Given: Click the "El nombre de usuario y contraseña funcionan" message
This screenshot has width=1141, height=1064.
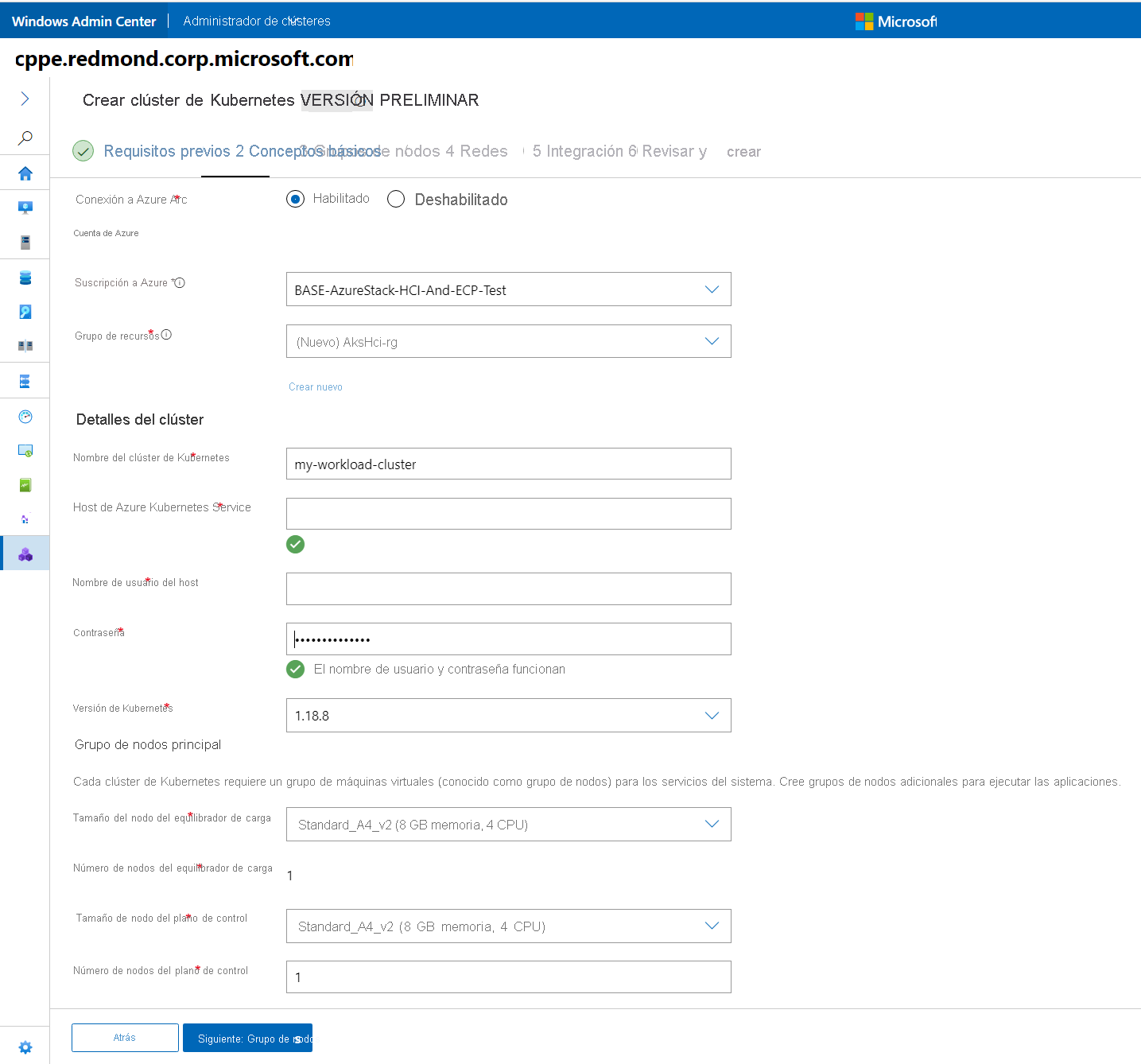Looking at the screenshot, I should [440, 670].
